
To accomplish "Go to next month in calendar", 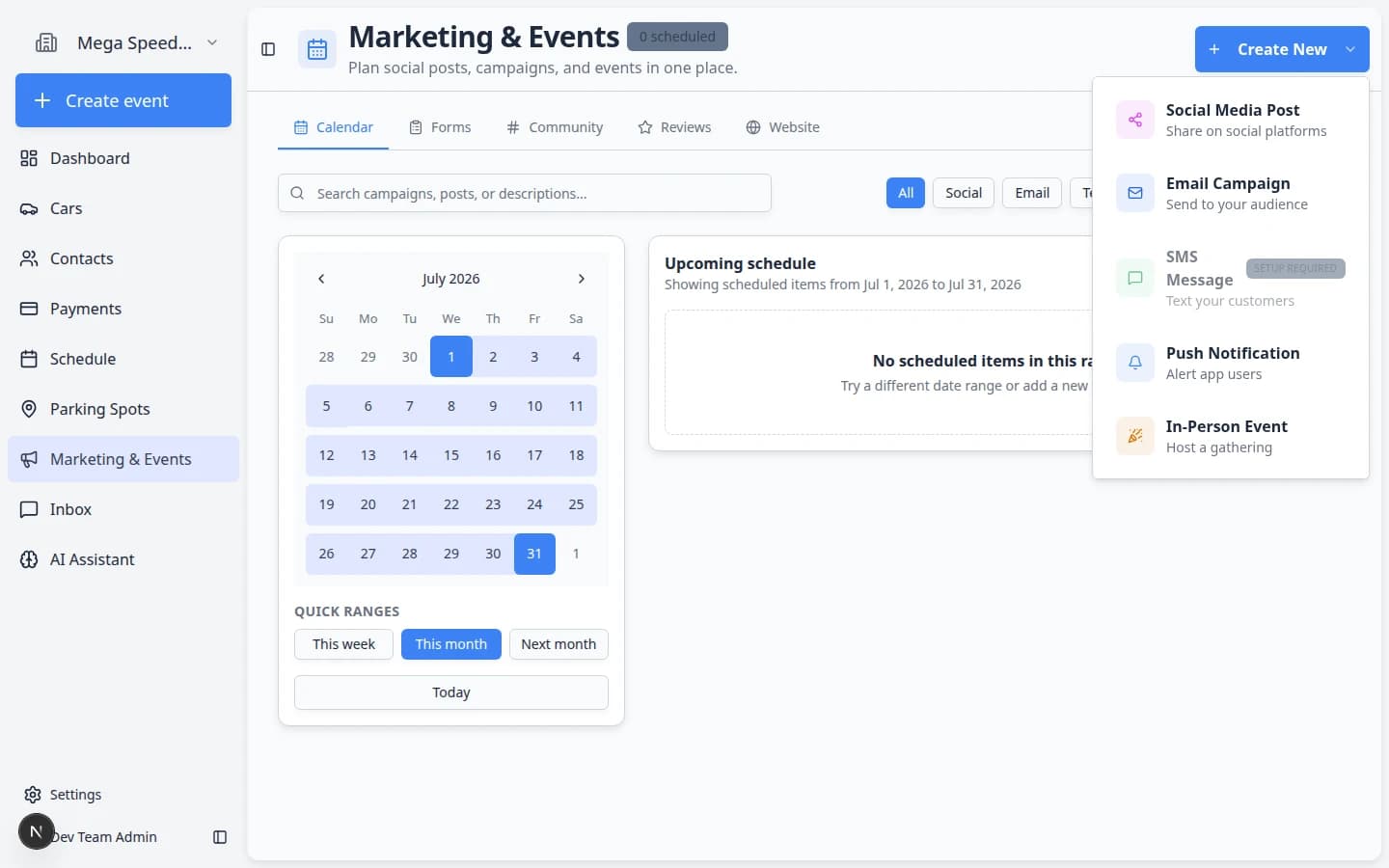I will point(581,279).
